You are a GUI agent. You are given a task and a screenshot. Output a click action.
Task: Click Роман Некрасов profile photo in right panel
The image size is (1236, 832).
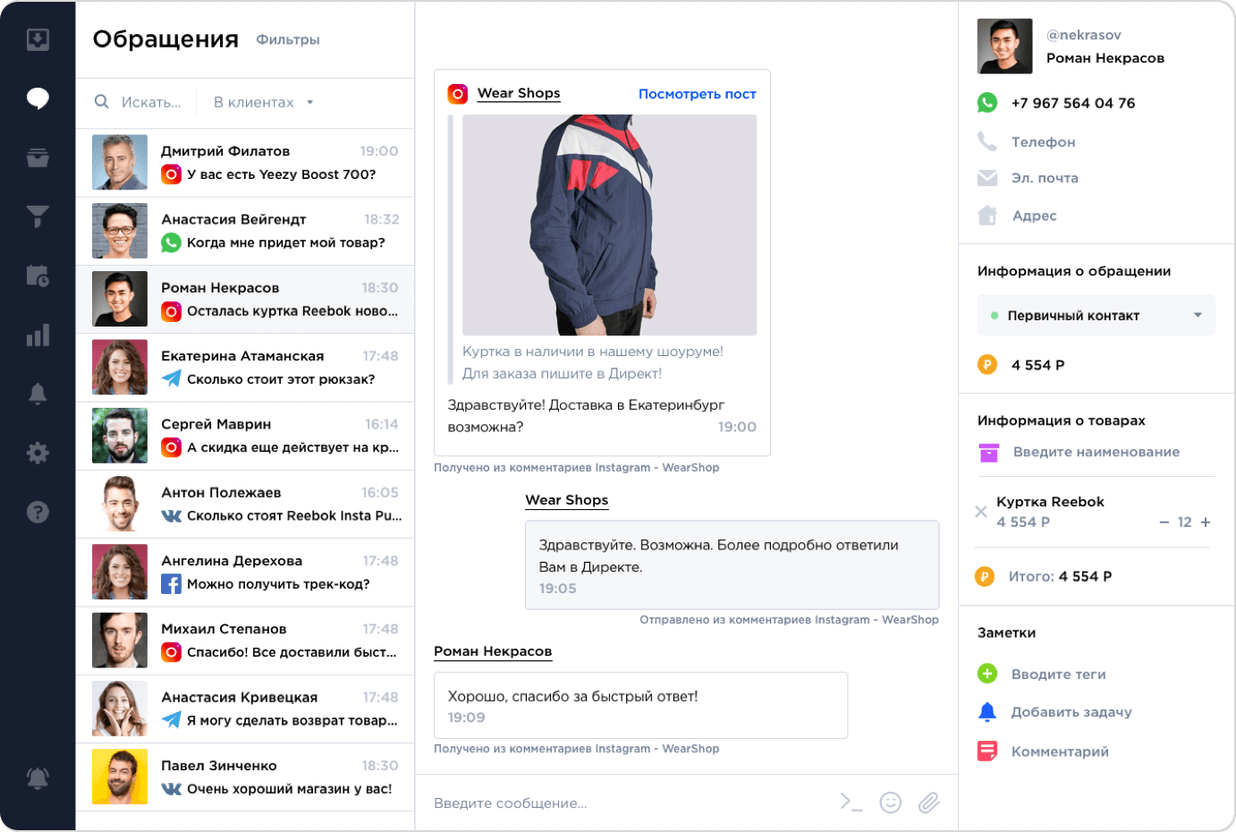pos(1004,46)
